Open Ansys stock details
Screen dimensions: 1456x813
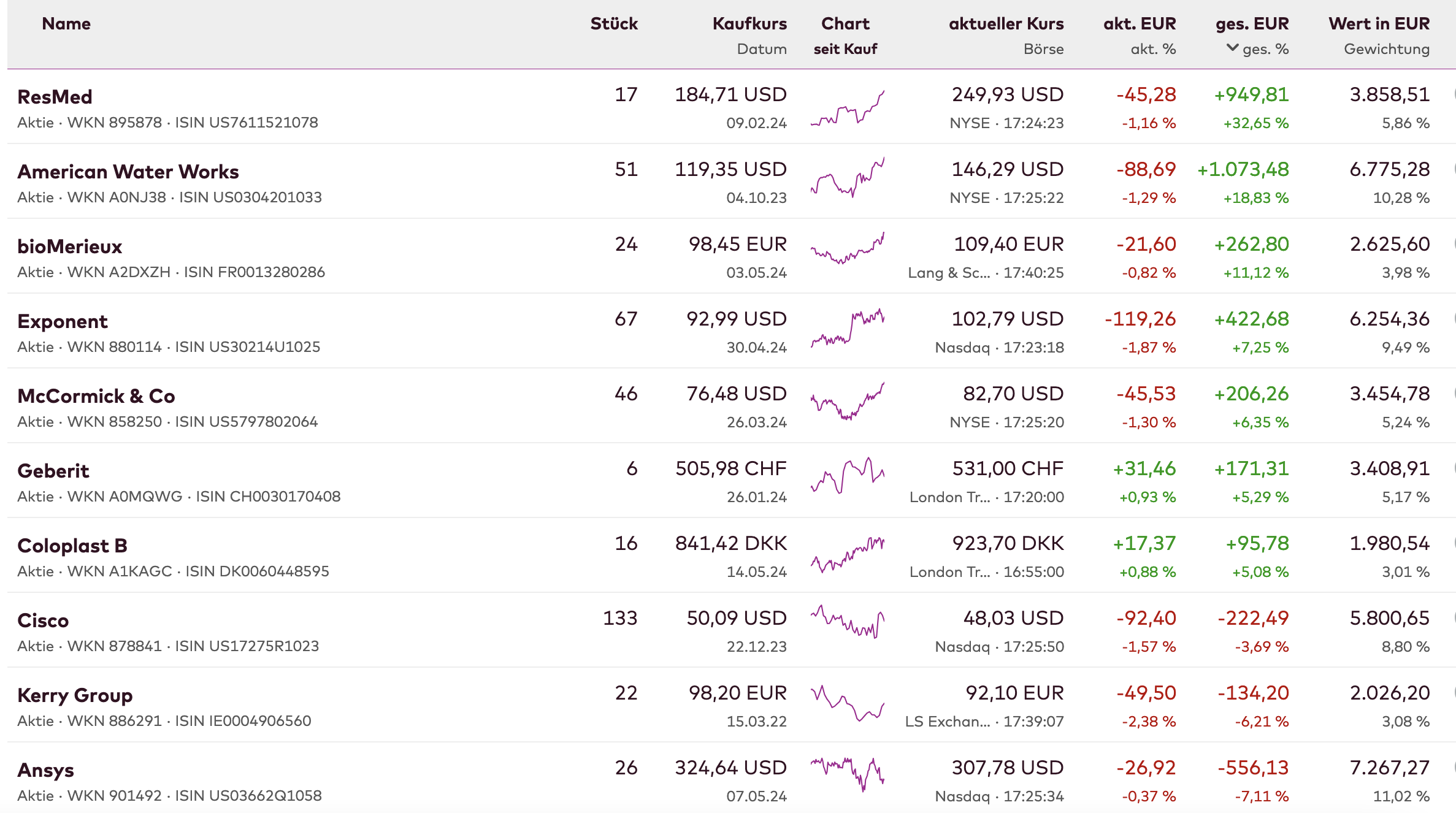click(45, 770)
